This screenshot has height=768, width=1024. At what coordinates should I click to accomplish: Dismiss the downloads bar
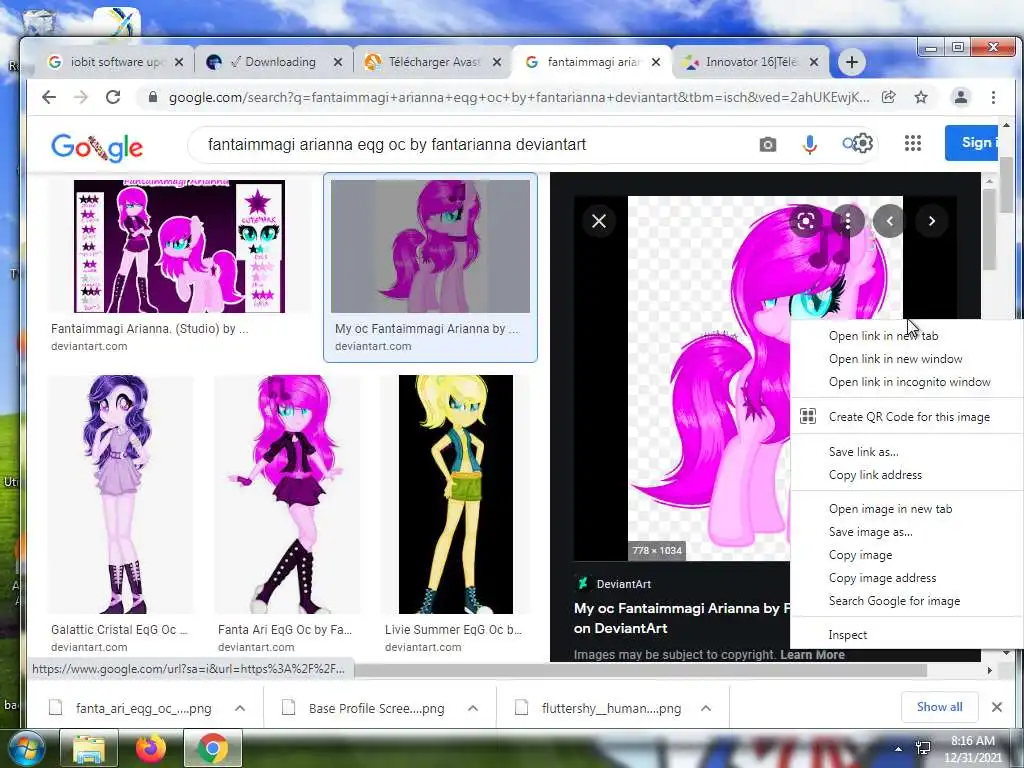997,707
